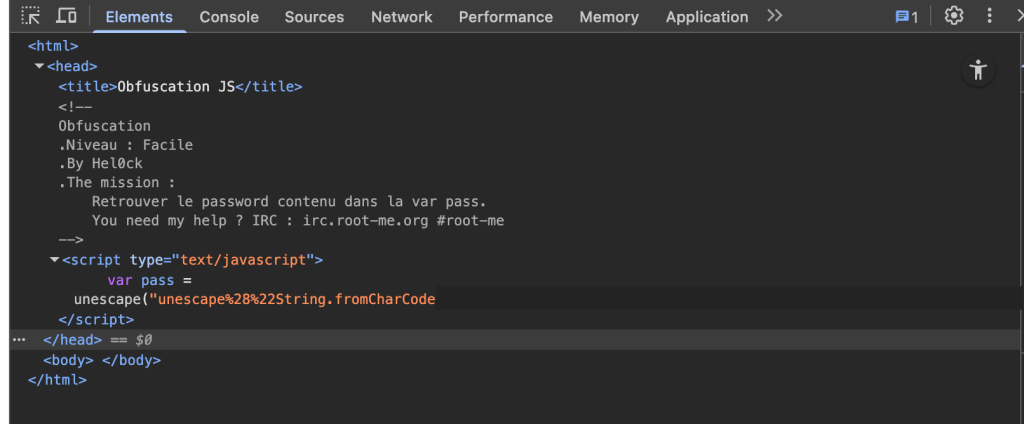Select the Memory tab
This screenshot has height=424, width=1024.
point(608,17)
